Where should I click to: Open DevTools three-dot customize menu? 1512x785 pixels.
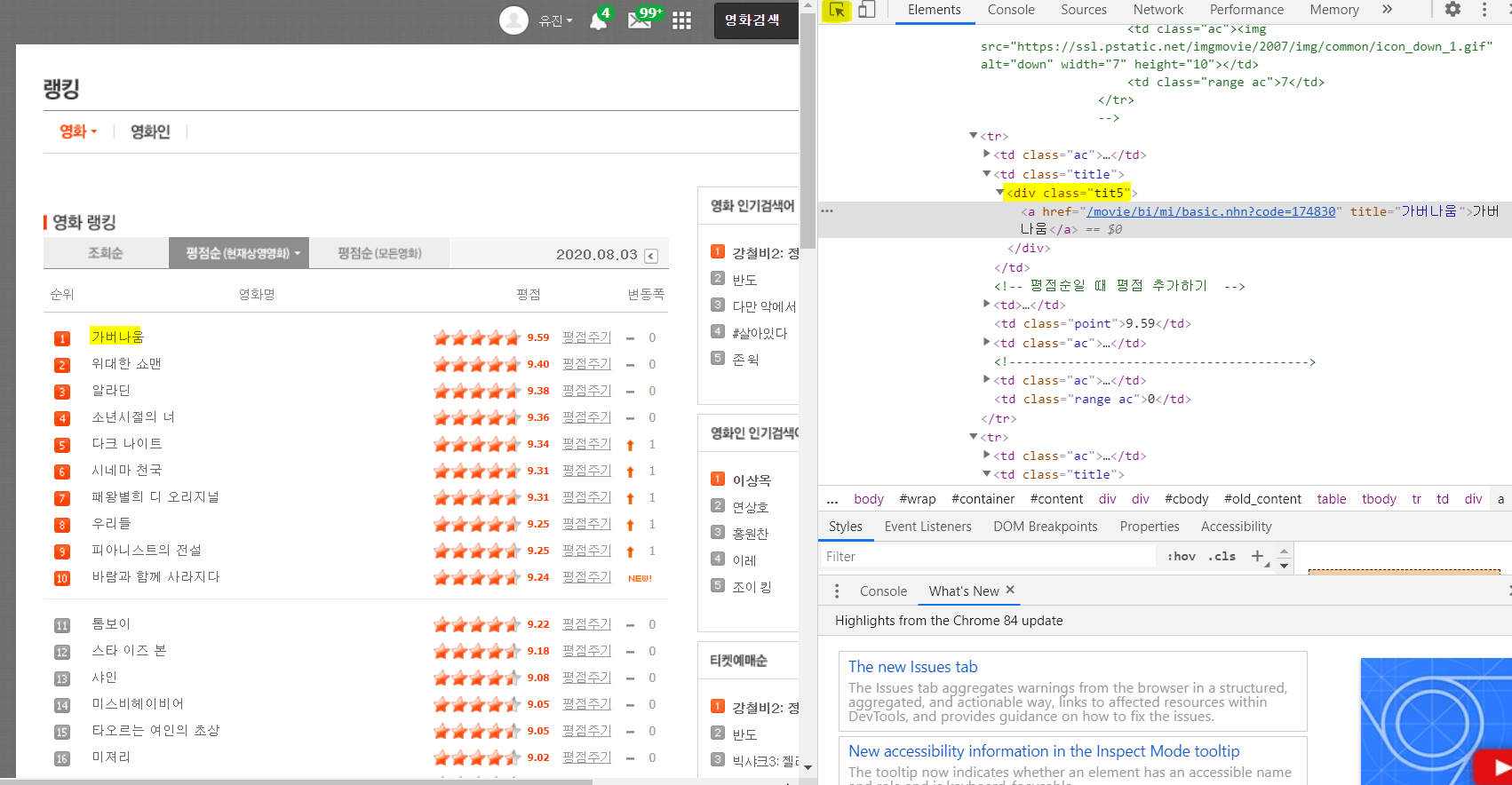pyautogui.click(x=1484, y=10)
